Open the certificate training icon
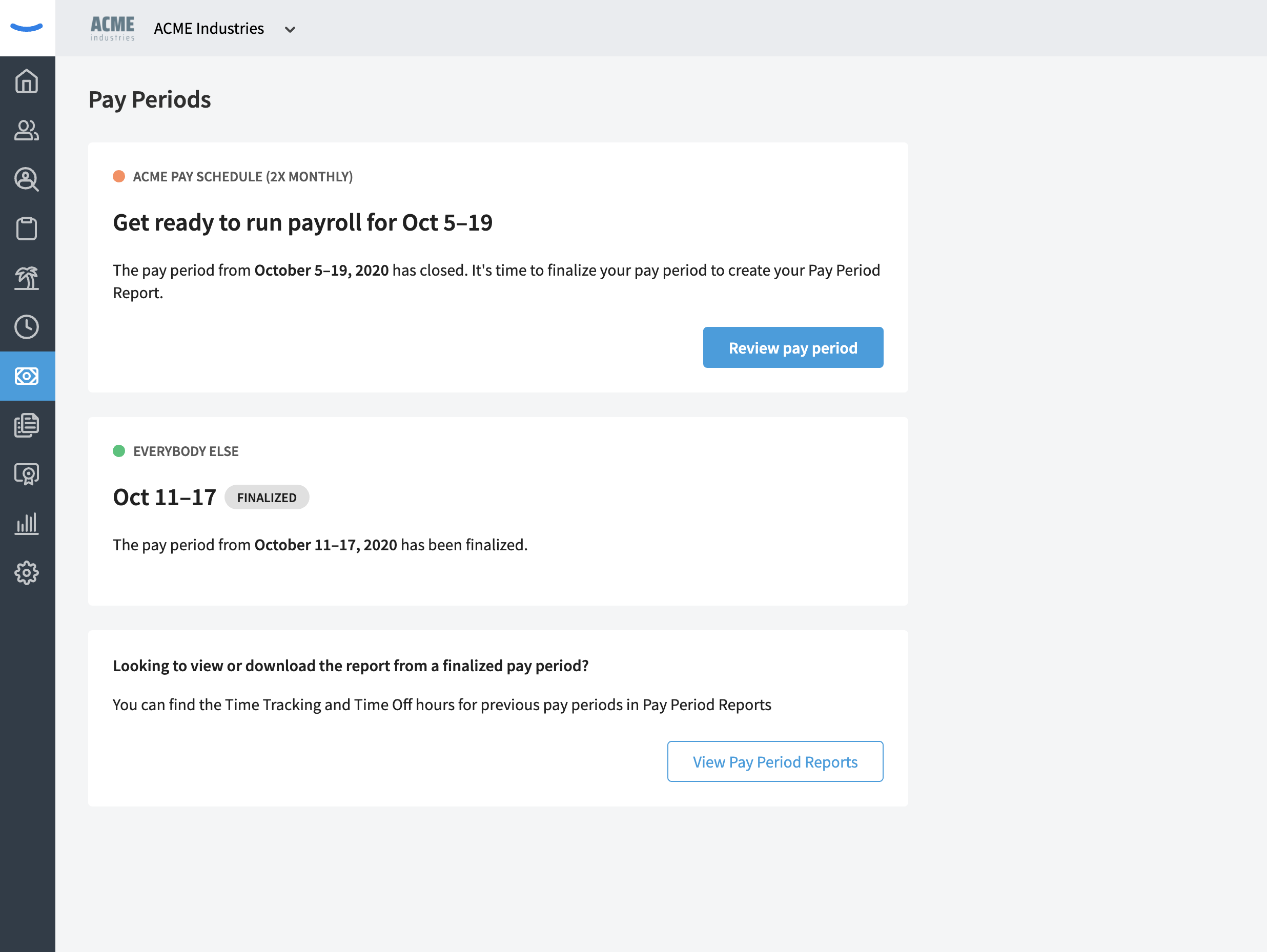 (x=27, y=474)
